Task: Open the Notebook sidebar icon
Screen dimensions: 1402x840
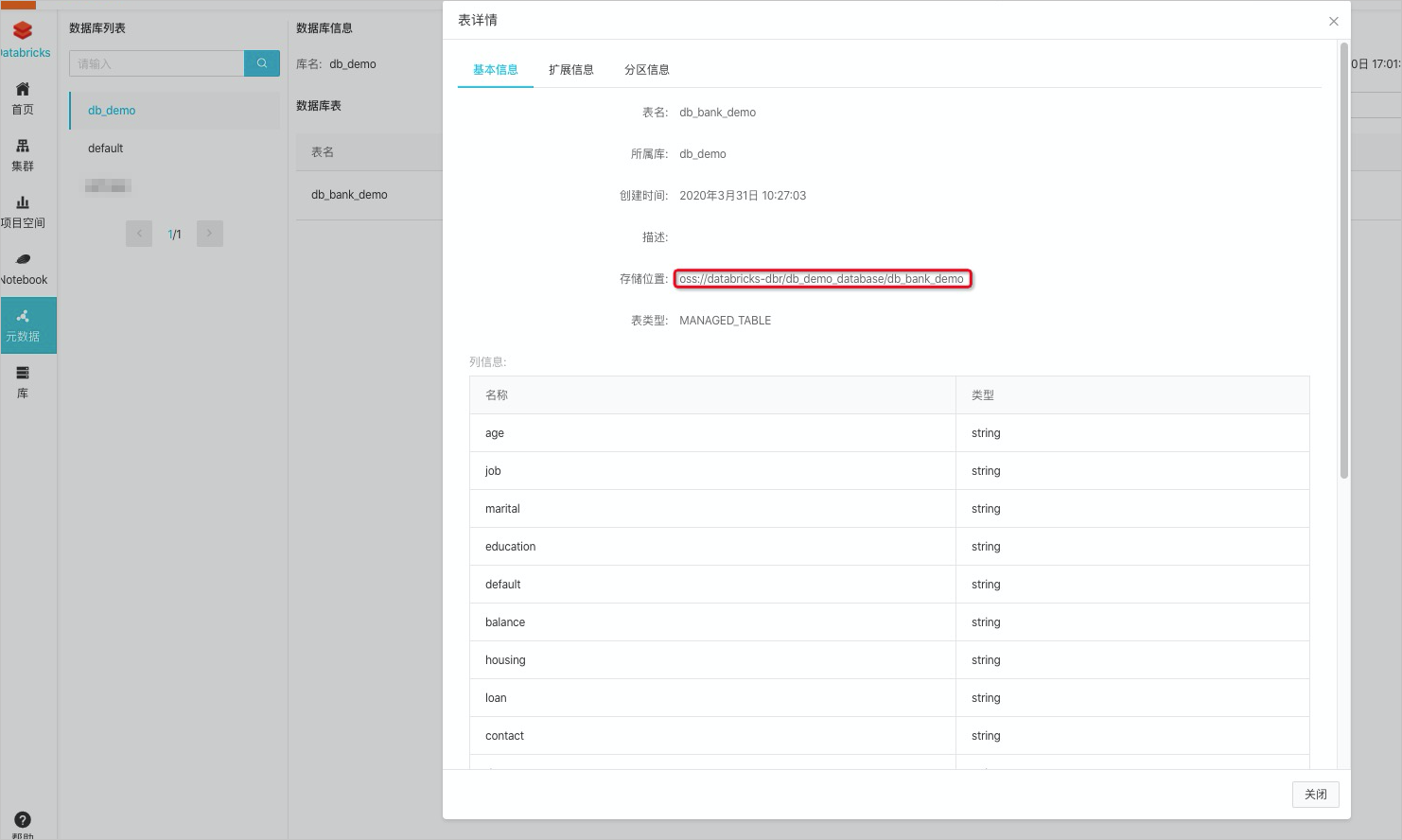Action: click(23, 259)
